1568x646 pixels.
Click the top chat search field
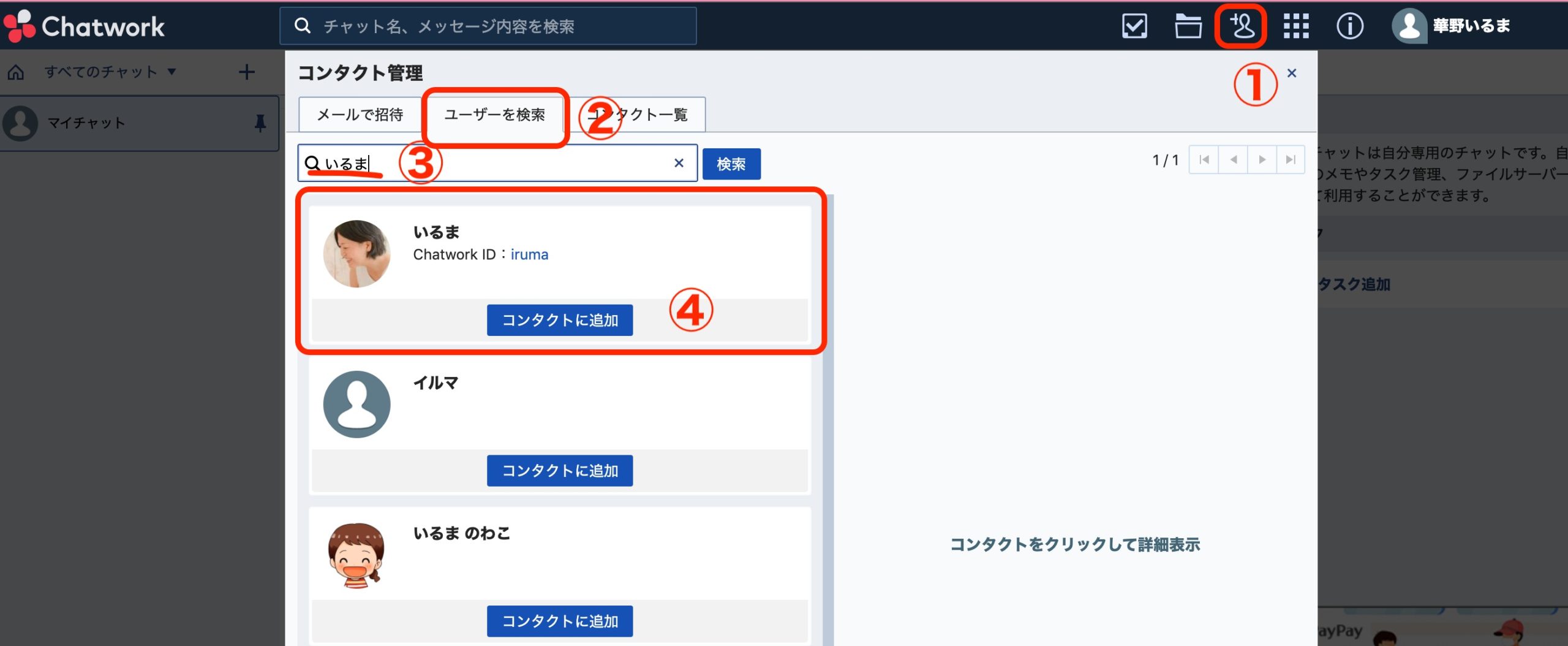click(488, 26)
